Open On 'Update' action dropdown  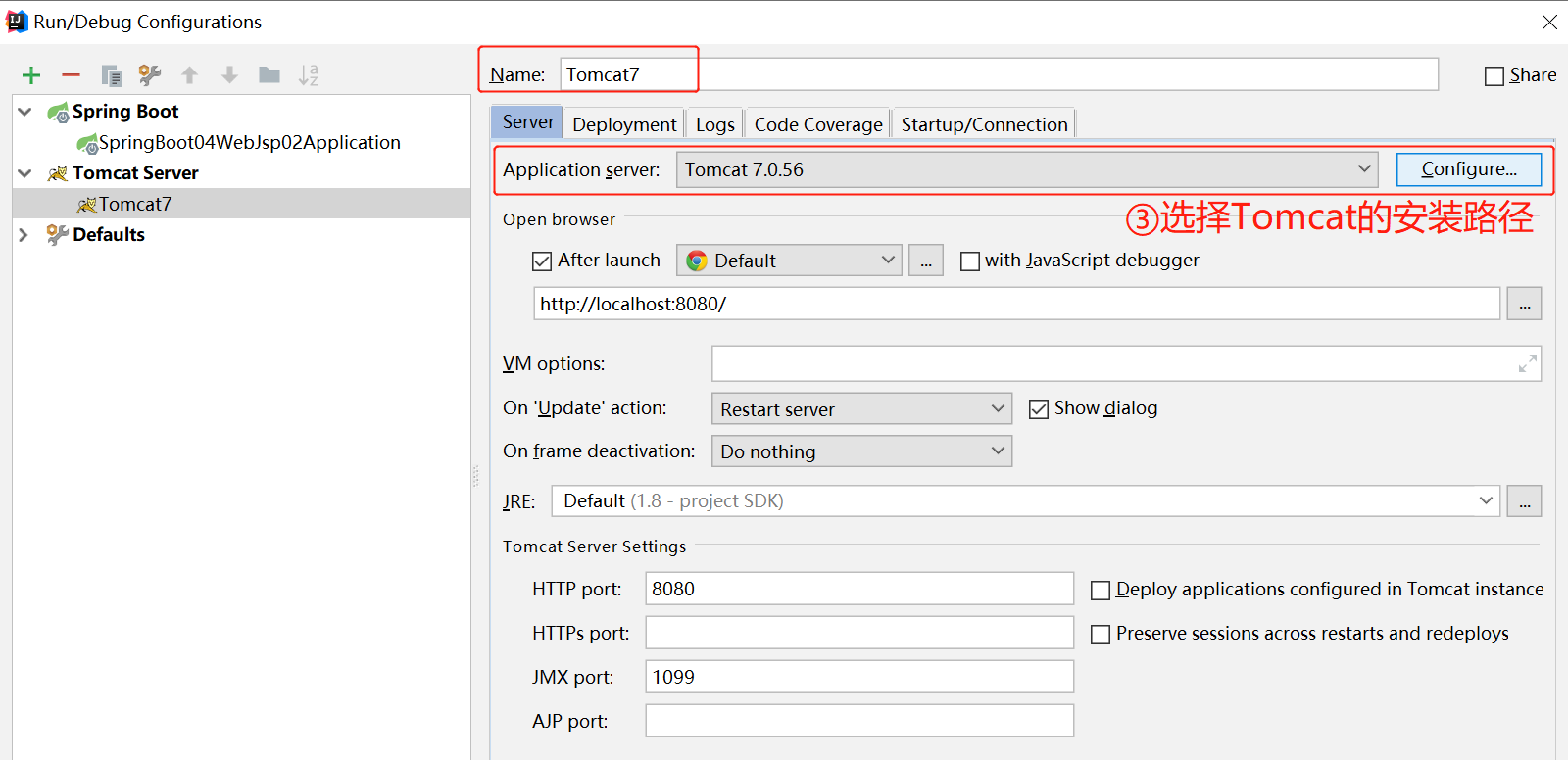(x=861, y=408)
